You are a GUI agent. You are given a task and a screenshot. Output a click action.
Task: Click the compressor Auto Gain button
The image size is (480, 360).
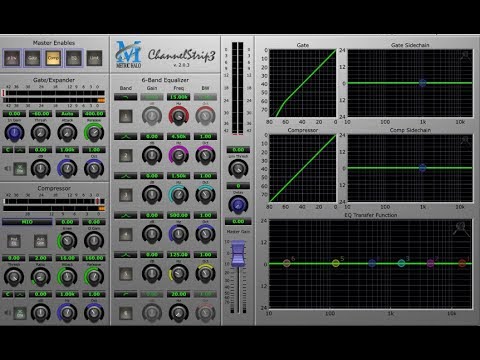40,241
